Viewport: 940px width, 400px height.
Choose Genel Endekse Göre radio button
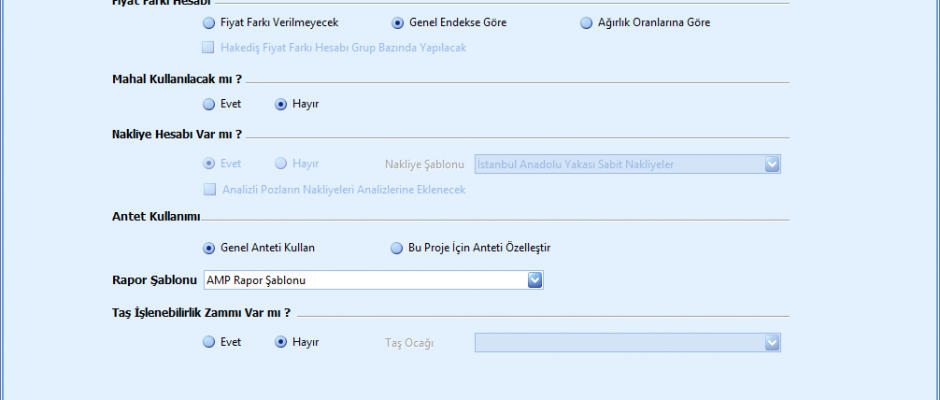point(397,22)
